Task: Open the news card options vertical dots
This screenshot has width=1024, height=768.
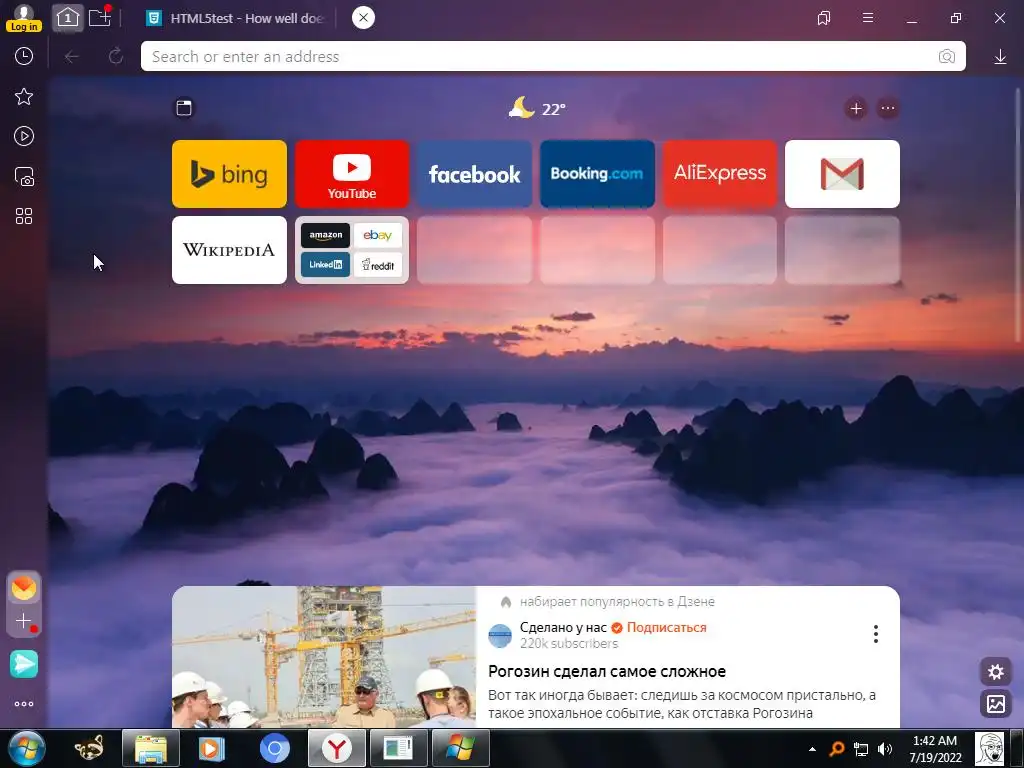Action: pyautogui.click(x=876, y=633)
